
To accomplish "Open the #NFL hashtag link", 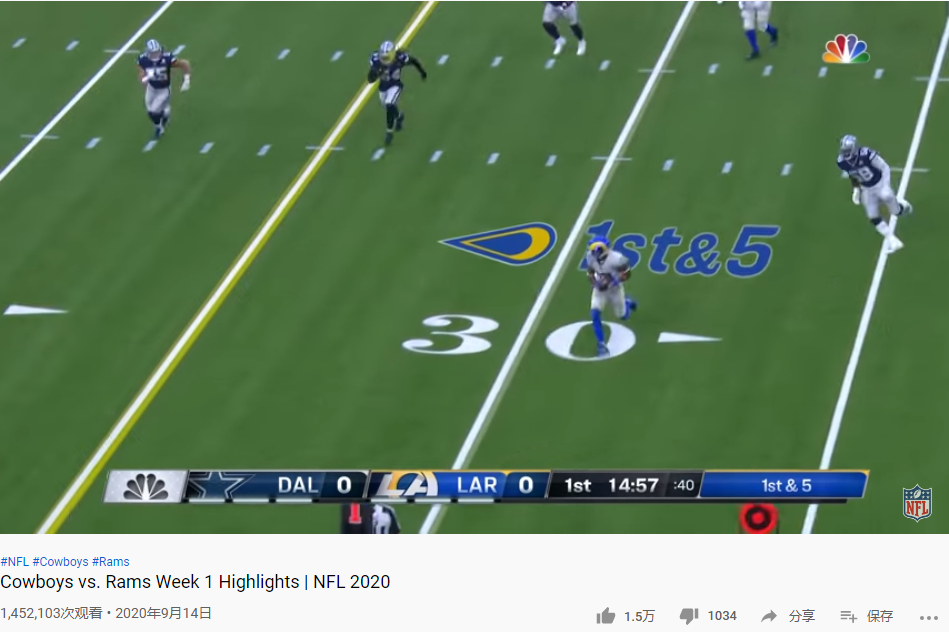I will (x=14, y=562).
